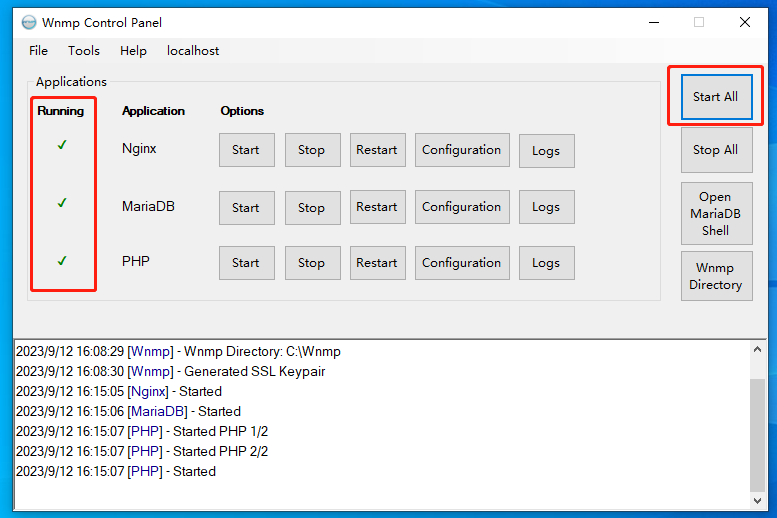Close the Wnmp Control Panel window

[x=745, y=22]
